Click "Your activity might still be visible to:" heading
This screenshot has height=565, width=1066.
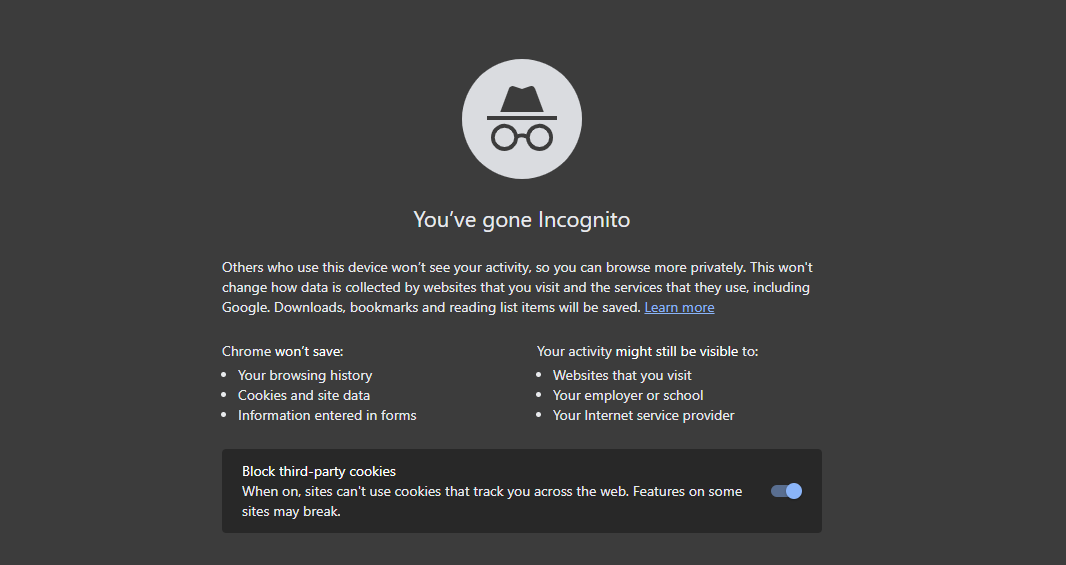[x=647, y=352]
